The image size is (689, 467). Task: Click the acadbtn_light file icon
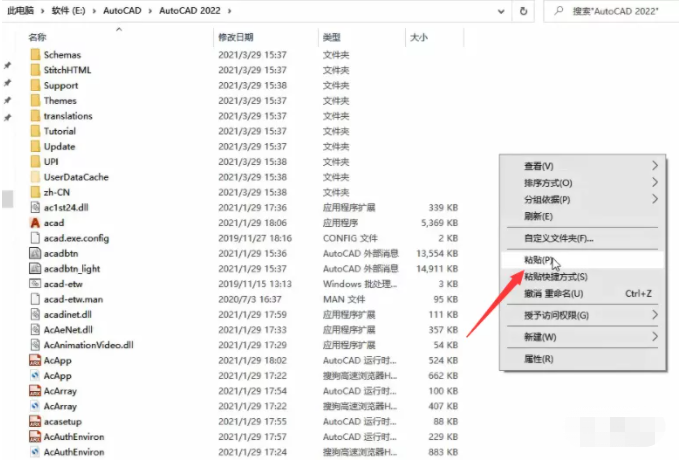click(35, 268)
